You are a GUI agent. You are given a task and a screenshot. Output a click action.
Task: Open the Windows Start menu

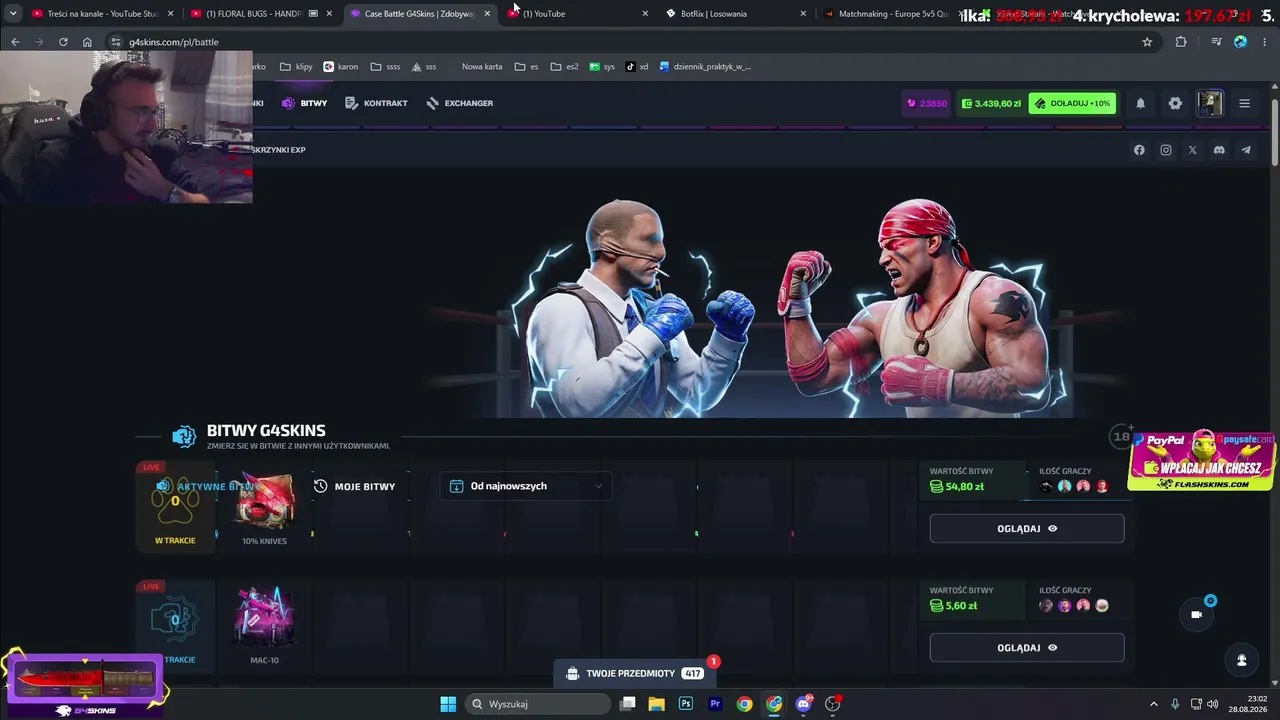pos(448,704)
